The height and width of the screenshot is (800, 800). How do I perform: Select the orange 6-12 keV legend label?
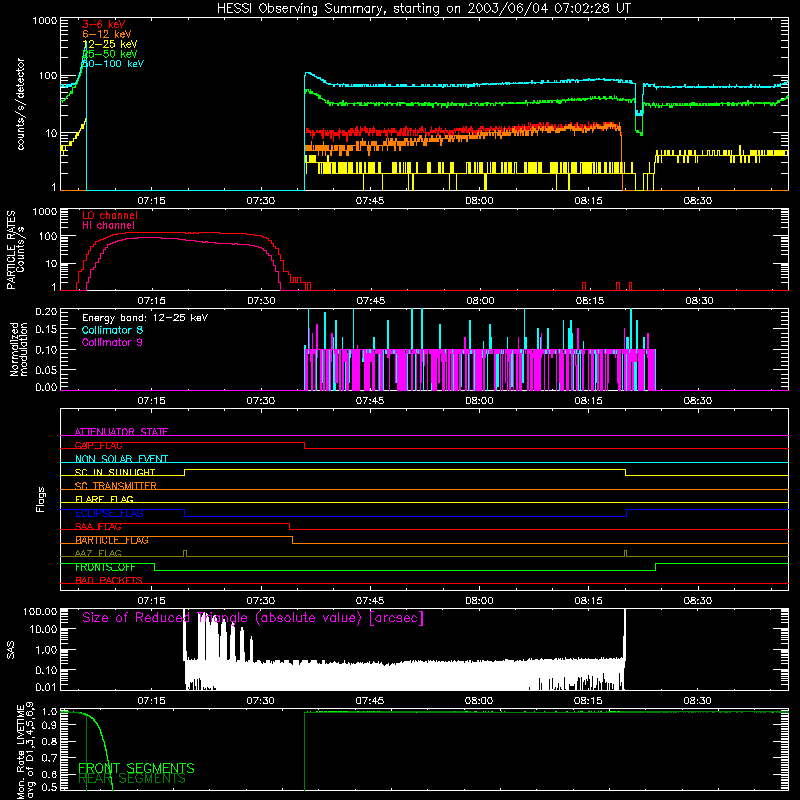(x=107, y=34)
